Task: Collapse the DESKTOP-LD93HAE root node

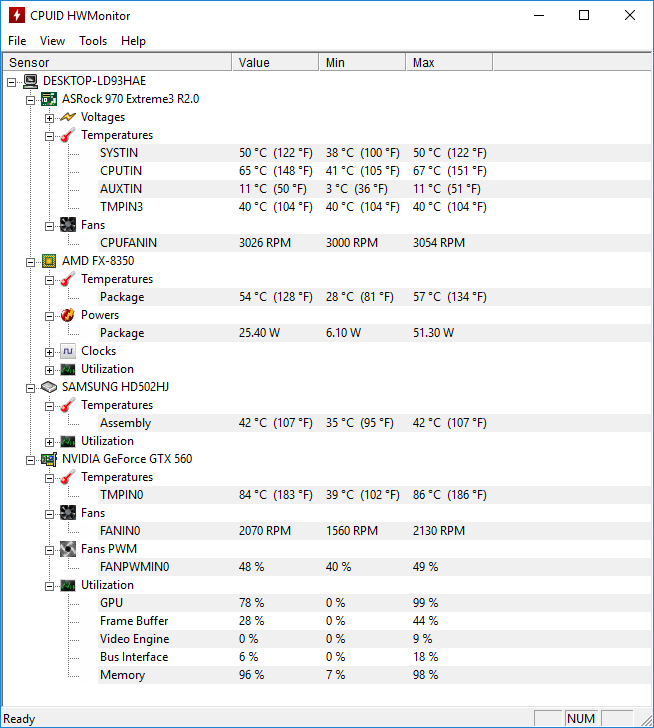Action: (x=12, y=83)
